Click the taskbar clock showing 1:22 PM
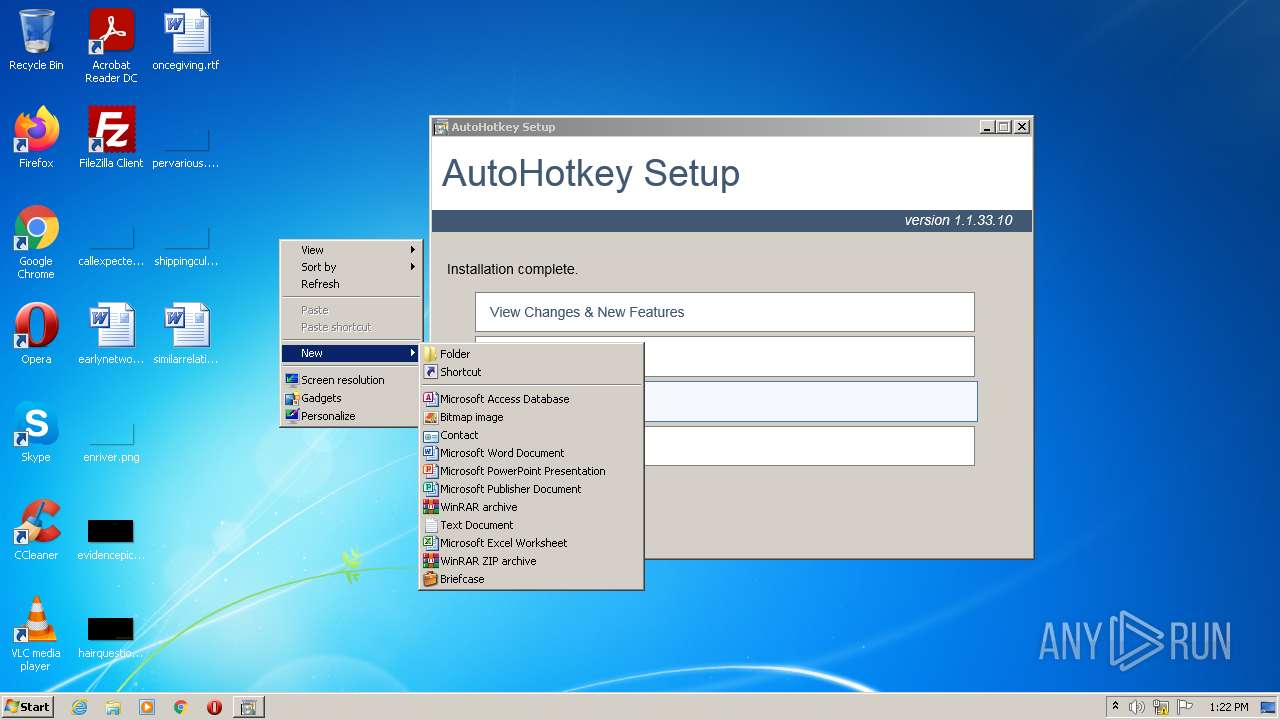This screenshot has width=1280, height=720. [x=1229, y=707]
